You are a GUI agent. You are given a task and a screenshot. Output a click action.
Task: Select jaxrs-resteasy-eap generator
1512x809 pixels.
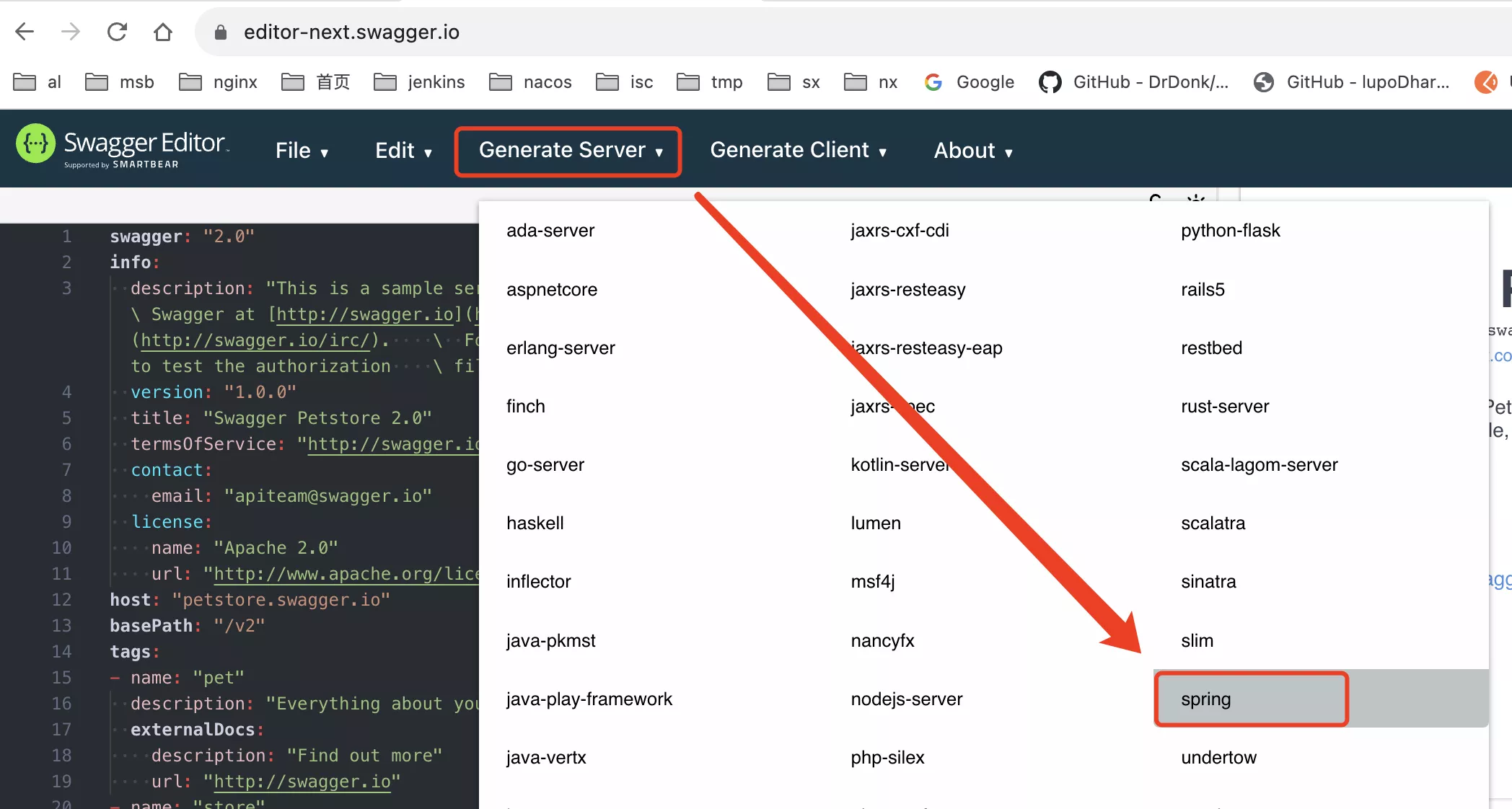click(x=926, y=348)
